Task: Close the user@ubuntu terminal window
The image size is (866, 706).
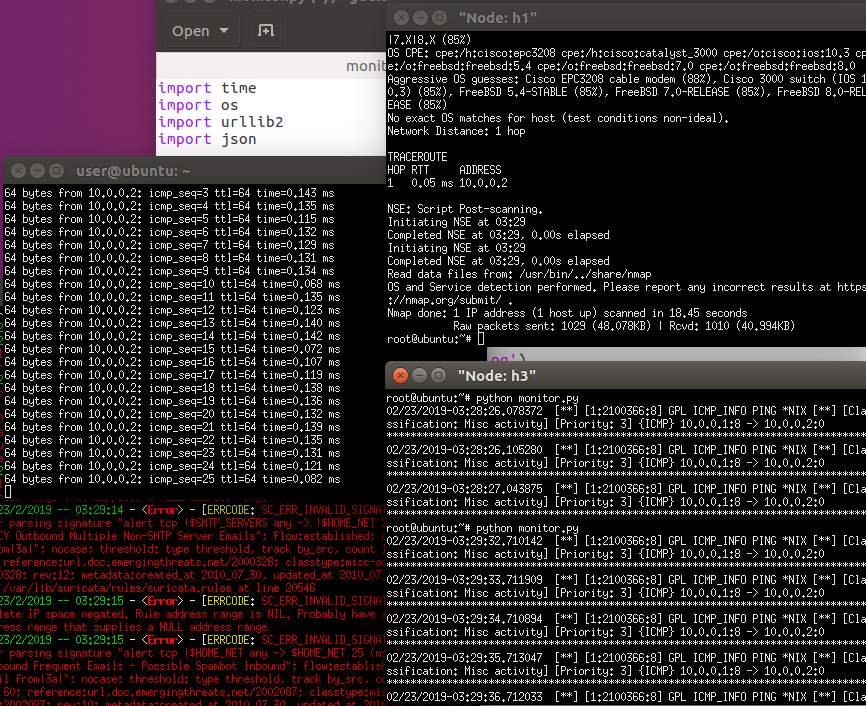Action: click(18, 171)
